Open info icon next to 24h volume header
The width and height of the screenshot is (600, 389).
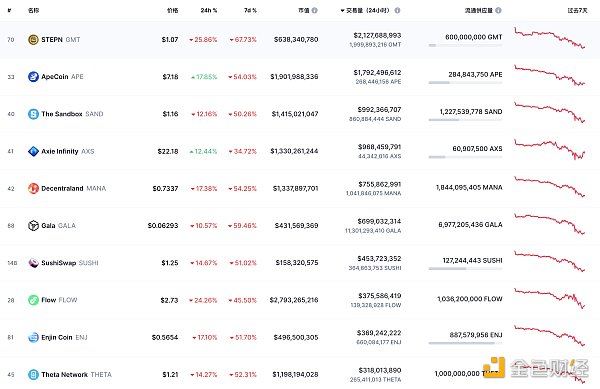[397, 10]
